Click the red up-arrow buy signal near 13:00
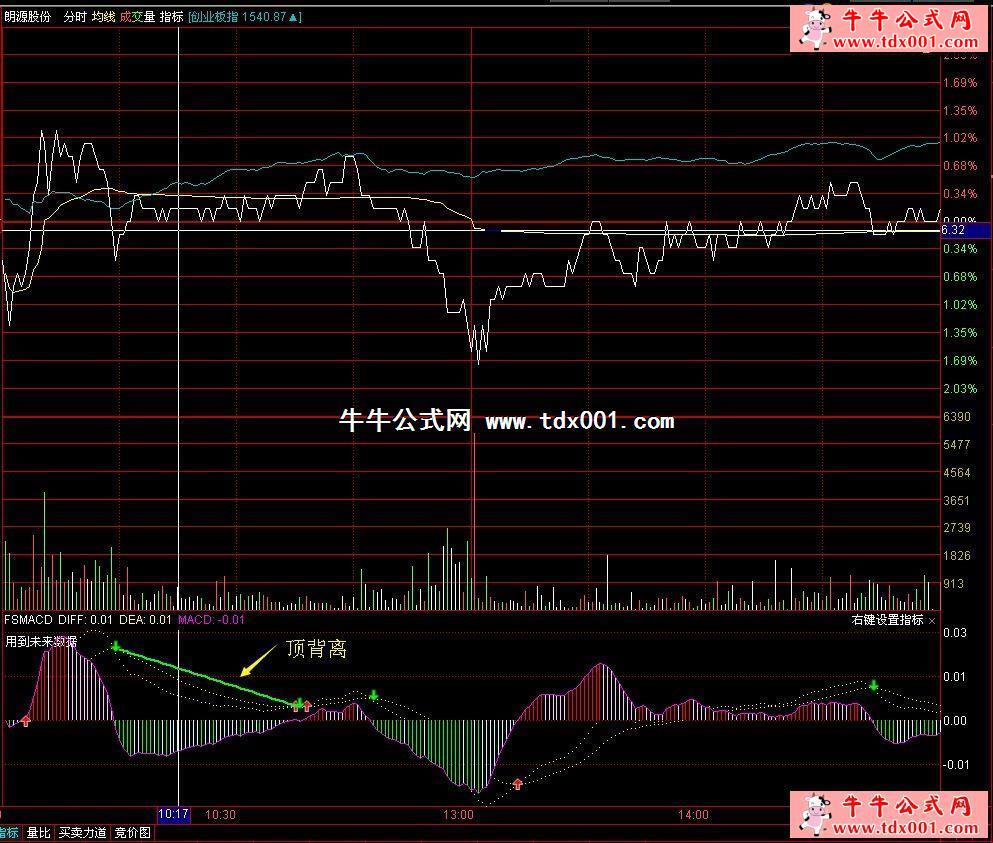Screen dimensions: 993x843 point(517,784)
